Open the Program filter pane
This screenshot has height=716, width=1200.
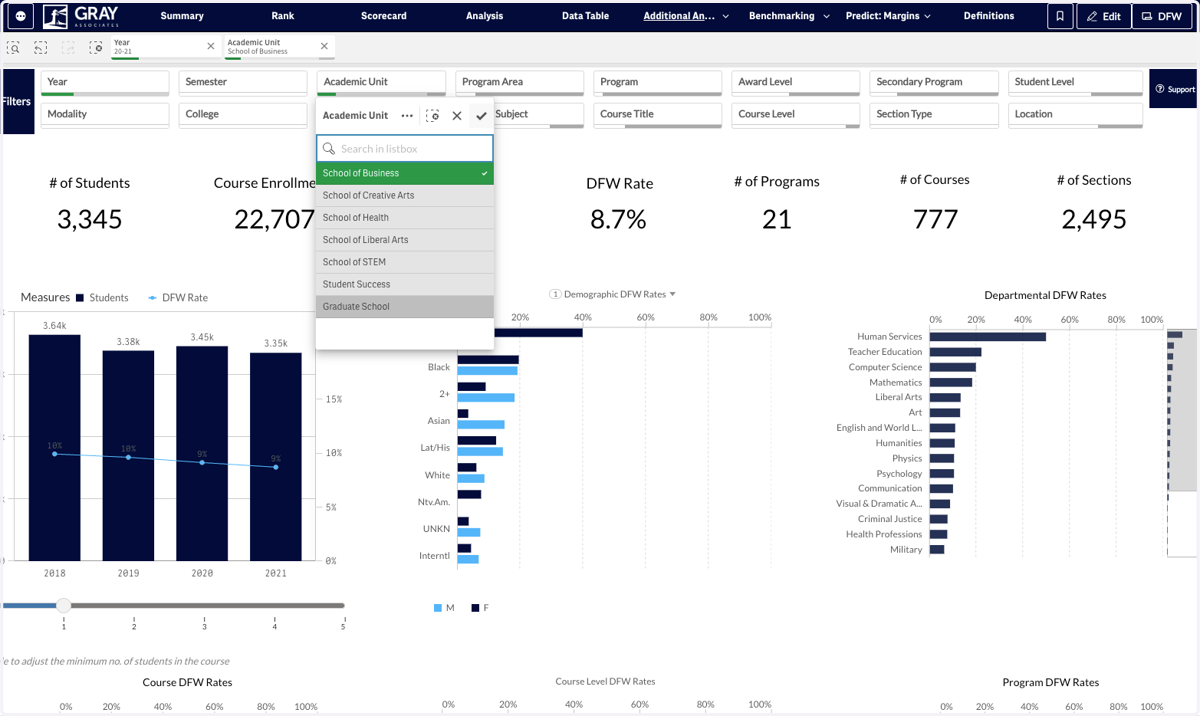coord(657,83)
